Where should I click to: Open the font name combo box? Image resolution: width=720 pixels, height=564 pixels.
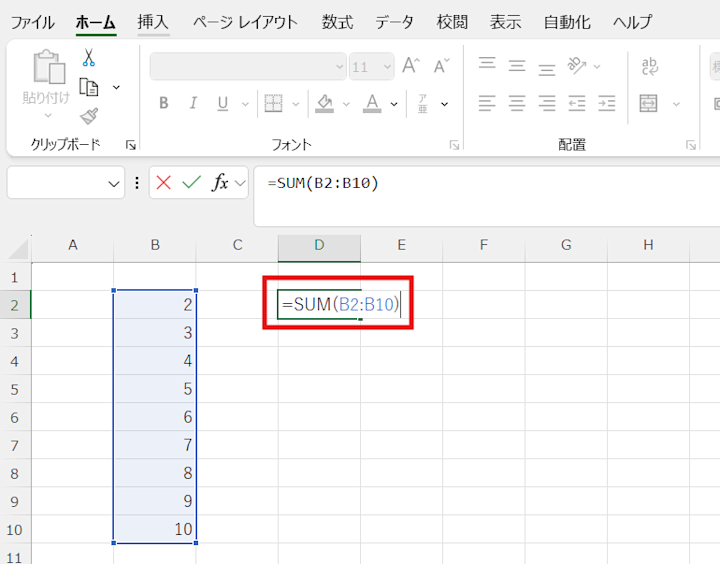tap(248, 67)
